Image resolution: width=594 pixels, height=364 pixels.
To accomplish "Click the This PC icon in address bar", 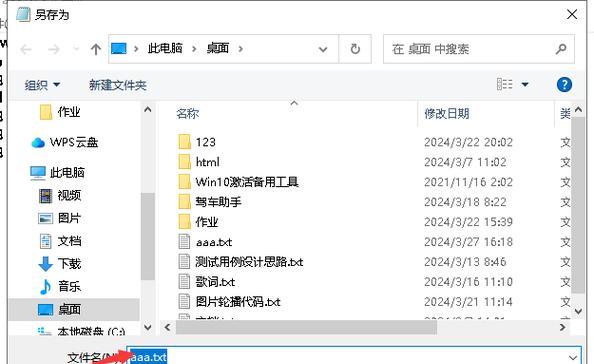I will coord(119,48).
